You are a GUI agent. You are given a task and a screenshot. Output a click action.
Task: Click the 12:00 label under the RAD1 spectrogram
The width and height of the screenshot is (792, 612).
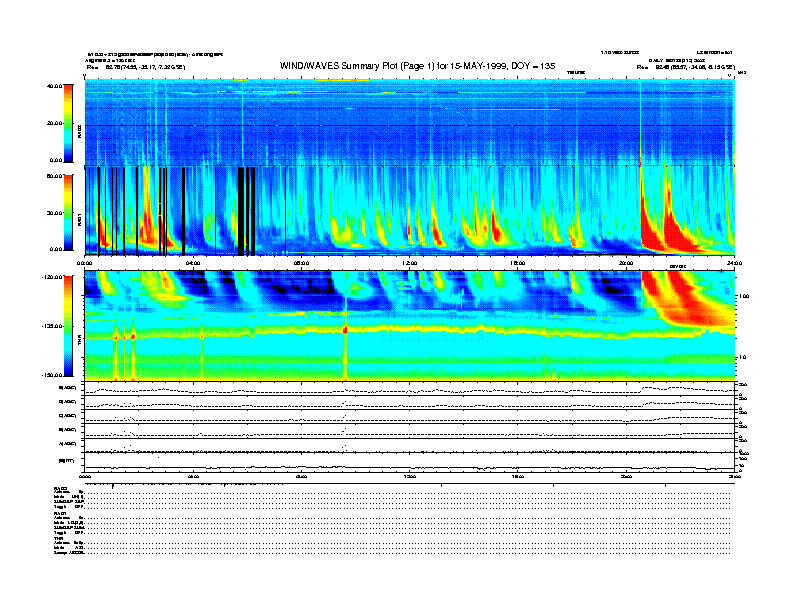pyautogui.click(x=410, y=263)
